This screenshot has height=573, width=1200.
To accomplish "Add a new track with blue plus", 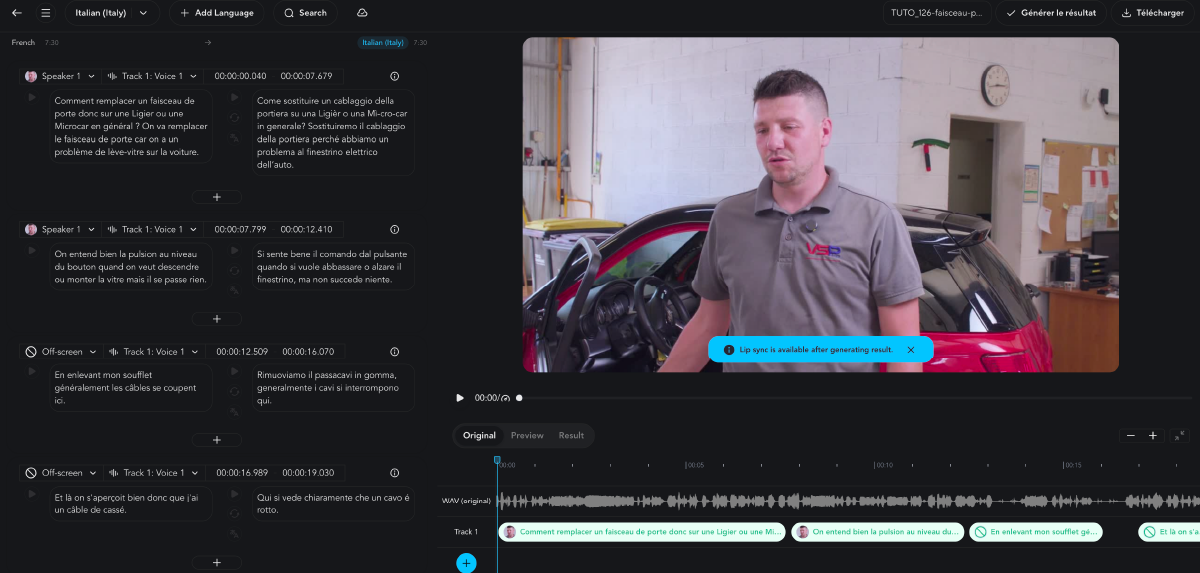I will pos(466,563).
